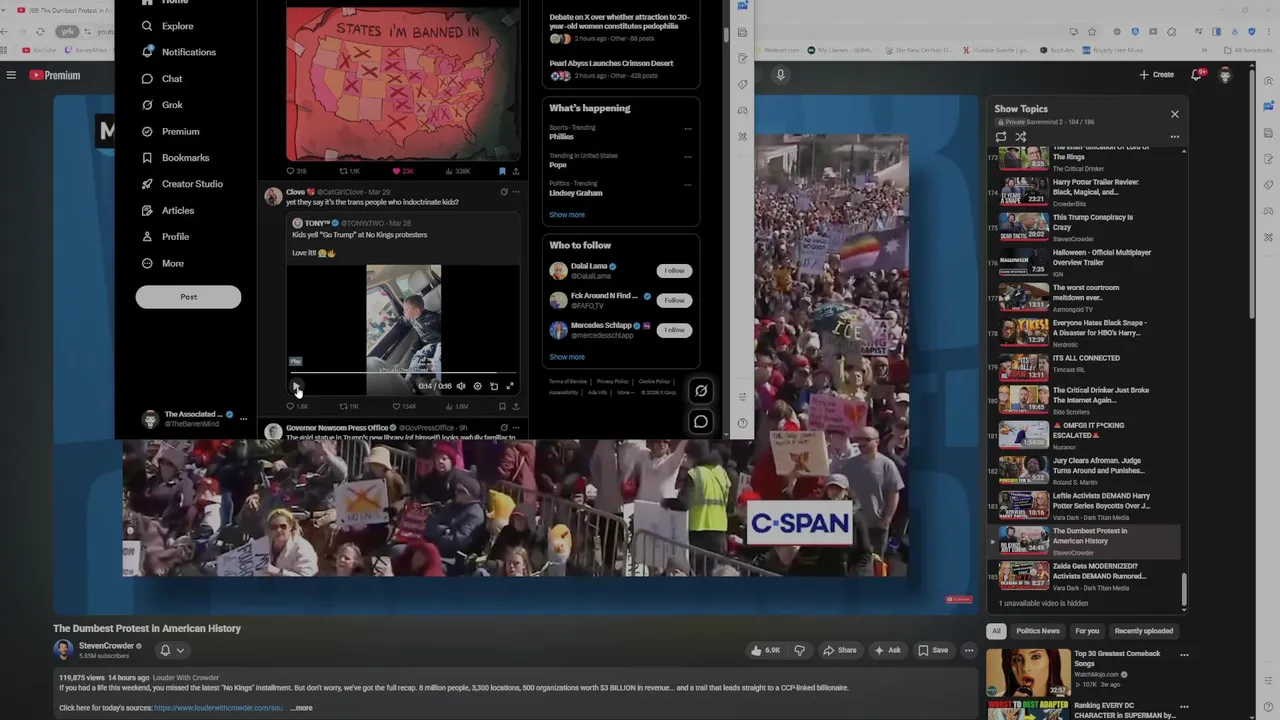Click the More circle icon in X sidebar
1280x720 pixels.
click(147, 264)
